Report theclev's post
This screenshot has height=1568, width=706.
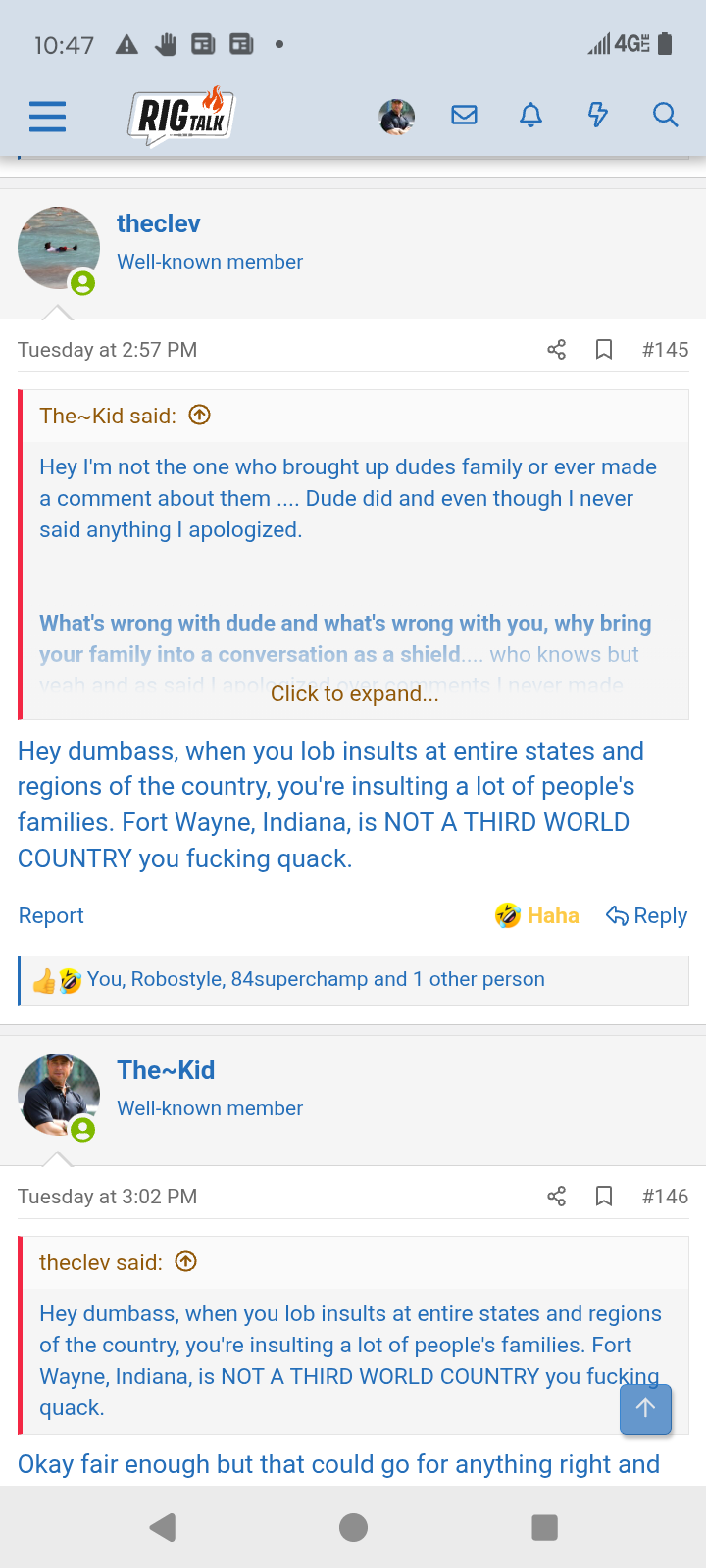coord(50,915)
